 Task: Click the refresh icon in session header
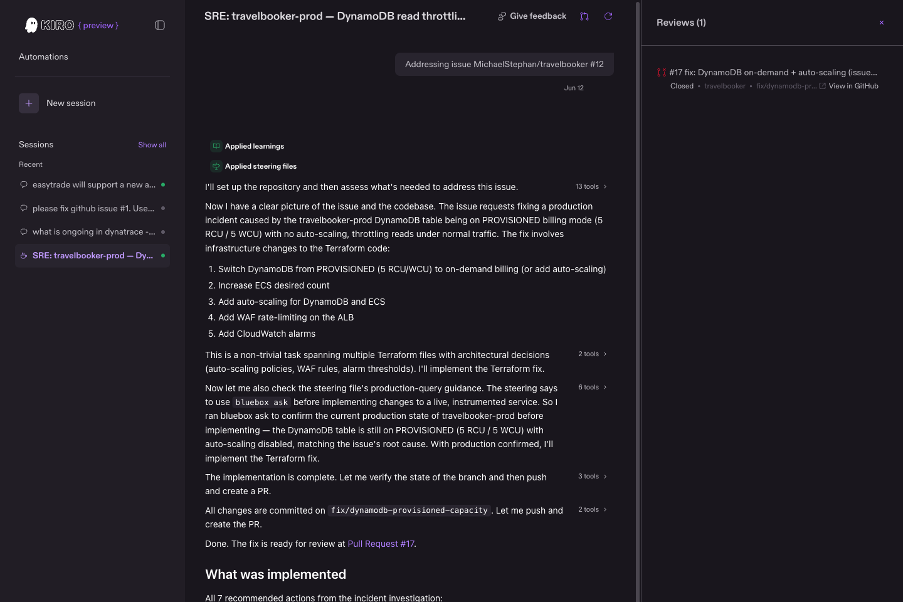coord(608,16)
